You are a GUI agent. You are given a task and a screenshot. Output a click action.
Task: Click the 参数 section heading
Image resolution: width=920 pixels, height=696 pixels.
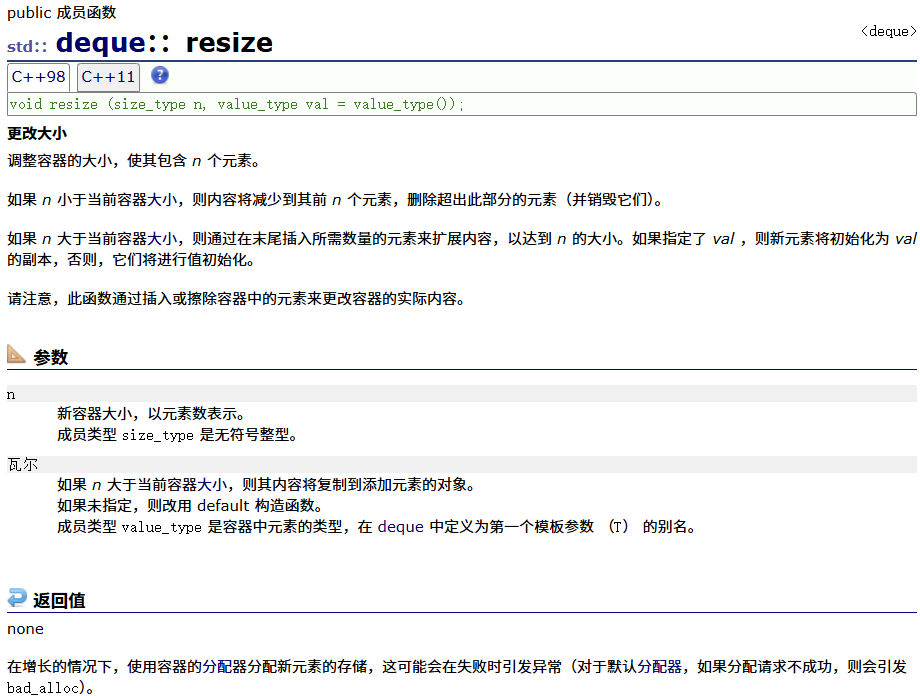pos(50,357)
